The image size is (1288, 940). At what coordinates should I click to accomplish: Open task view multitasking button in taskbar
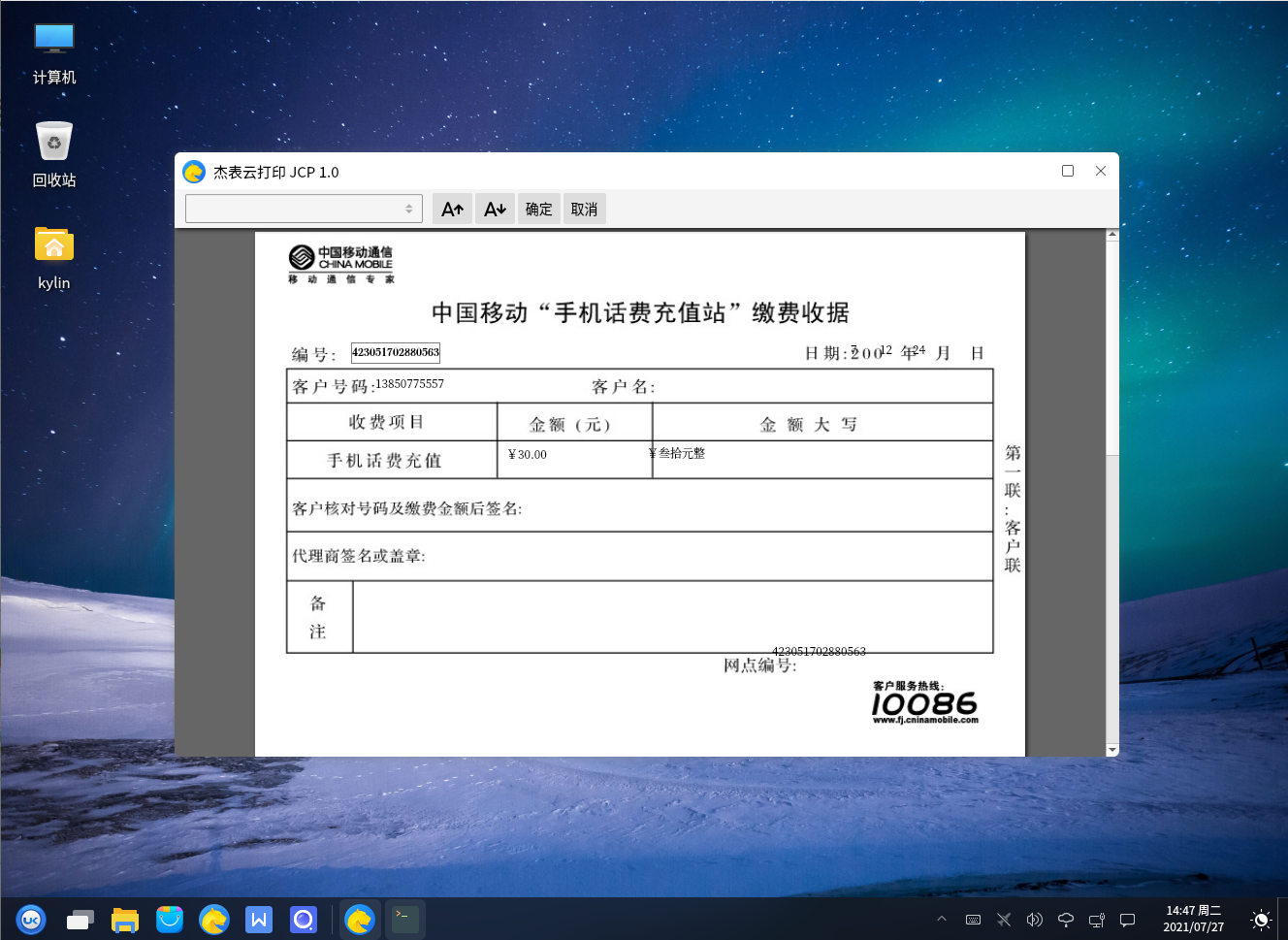pos(80,919)
